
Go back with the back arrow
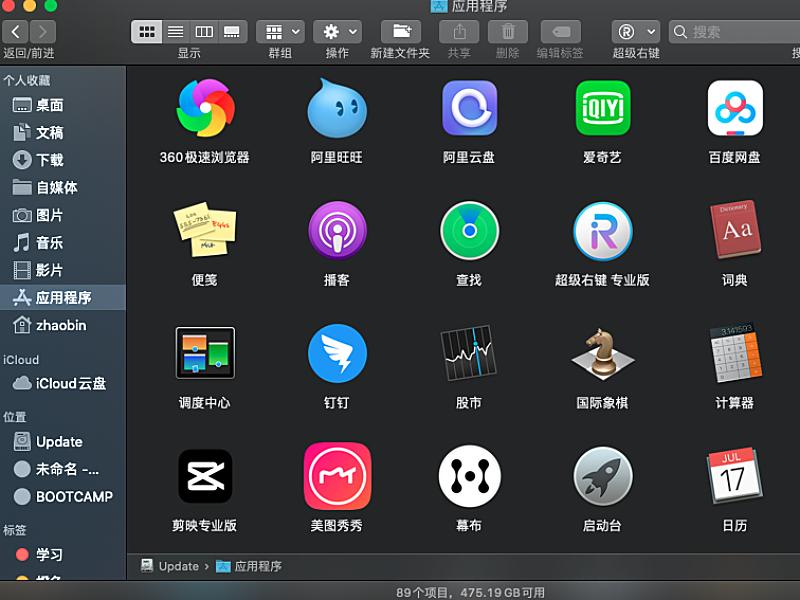pos(15,32)
